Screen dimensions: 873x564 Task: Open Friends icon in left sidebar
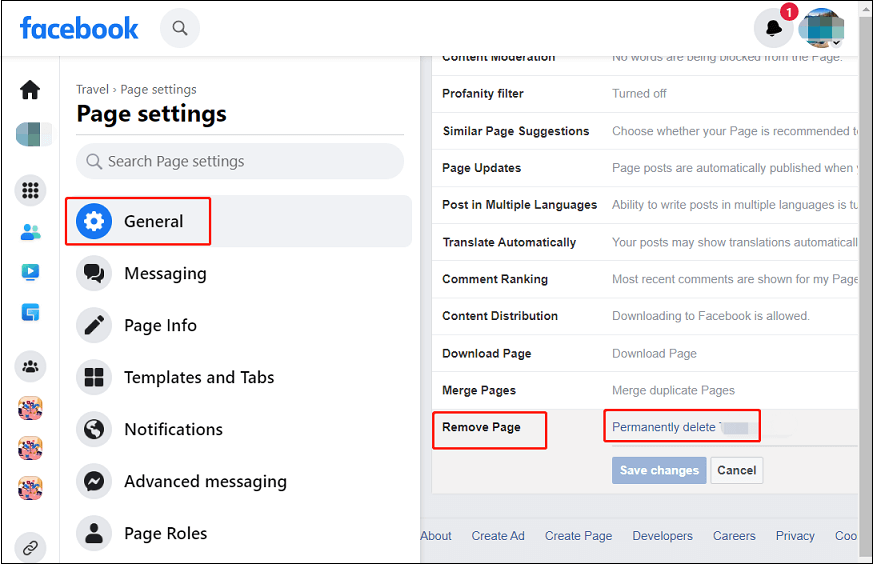coord(30,232)
